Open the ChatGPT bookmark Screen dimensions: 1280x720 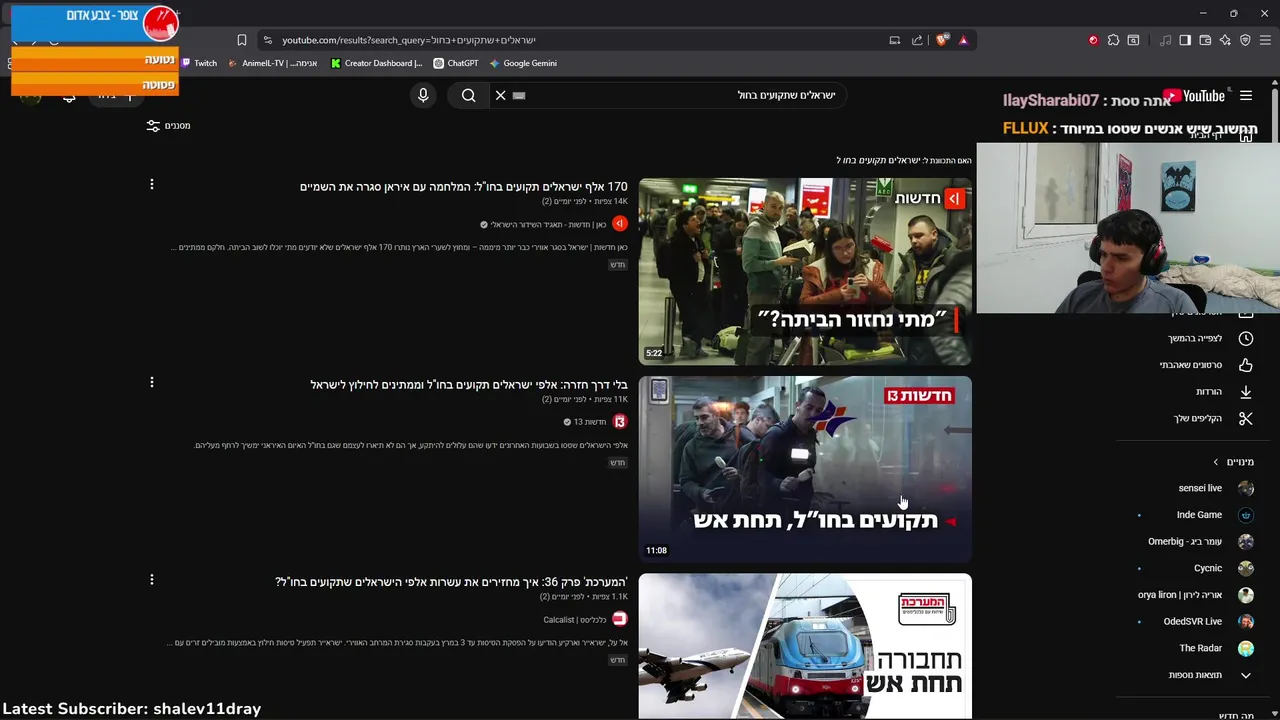point(456,63)
